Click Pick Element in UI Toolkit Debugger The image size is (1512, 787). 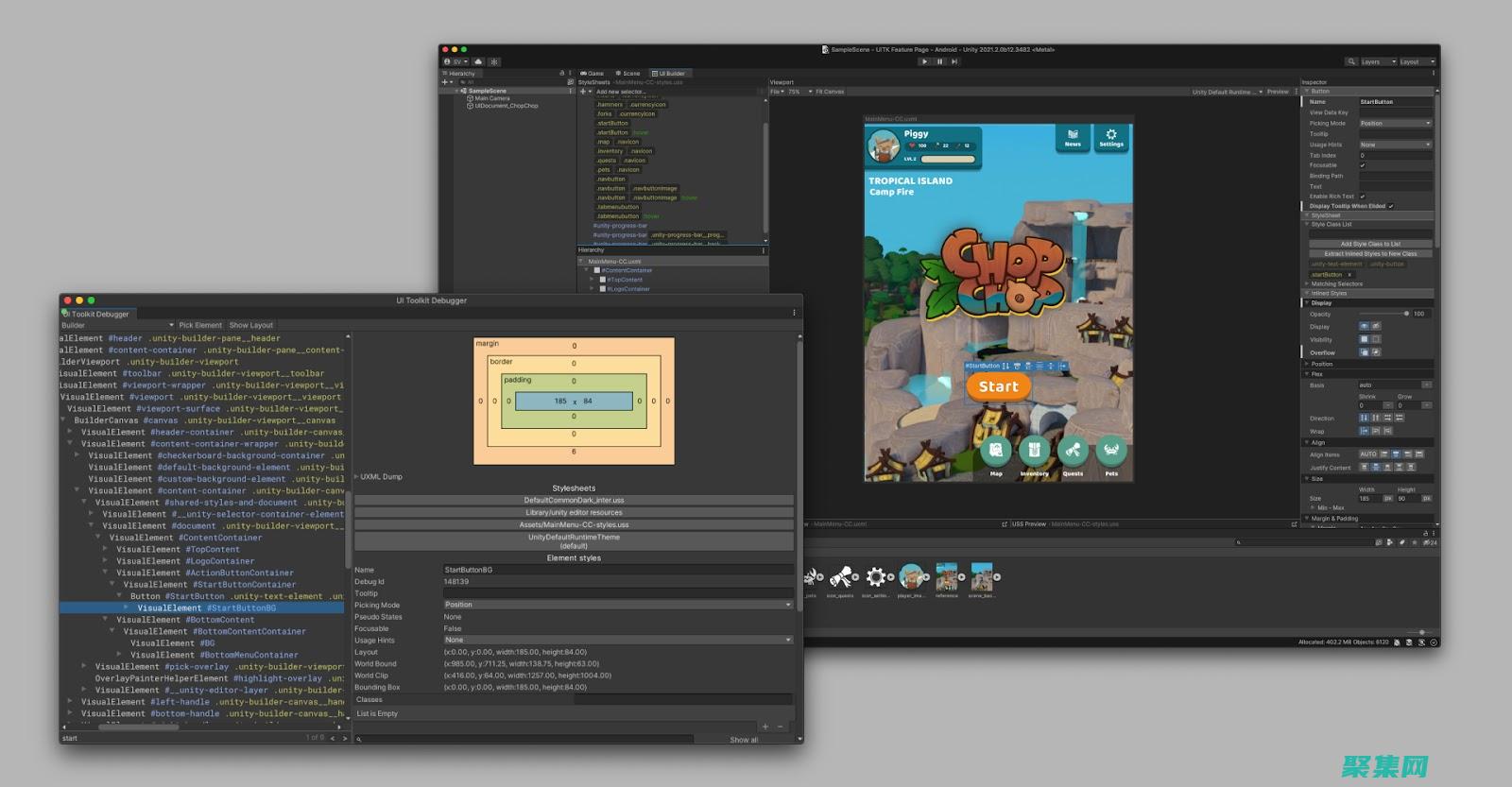pyautogui.click(x=200, y=325)
